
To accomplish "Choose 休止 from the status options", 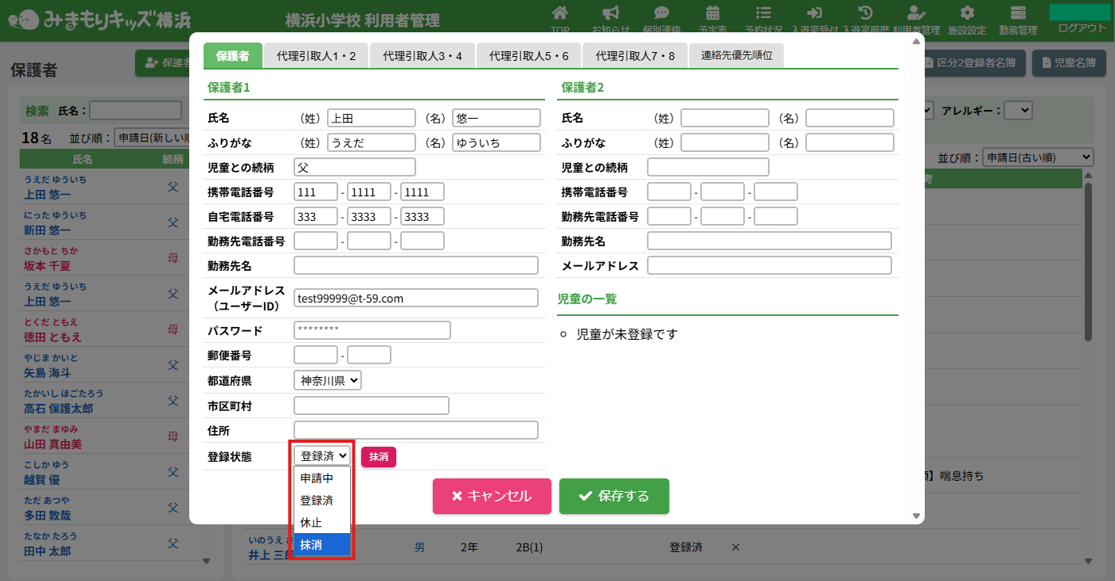I will pos(322,523).
